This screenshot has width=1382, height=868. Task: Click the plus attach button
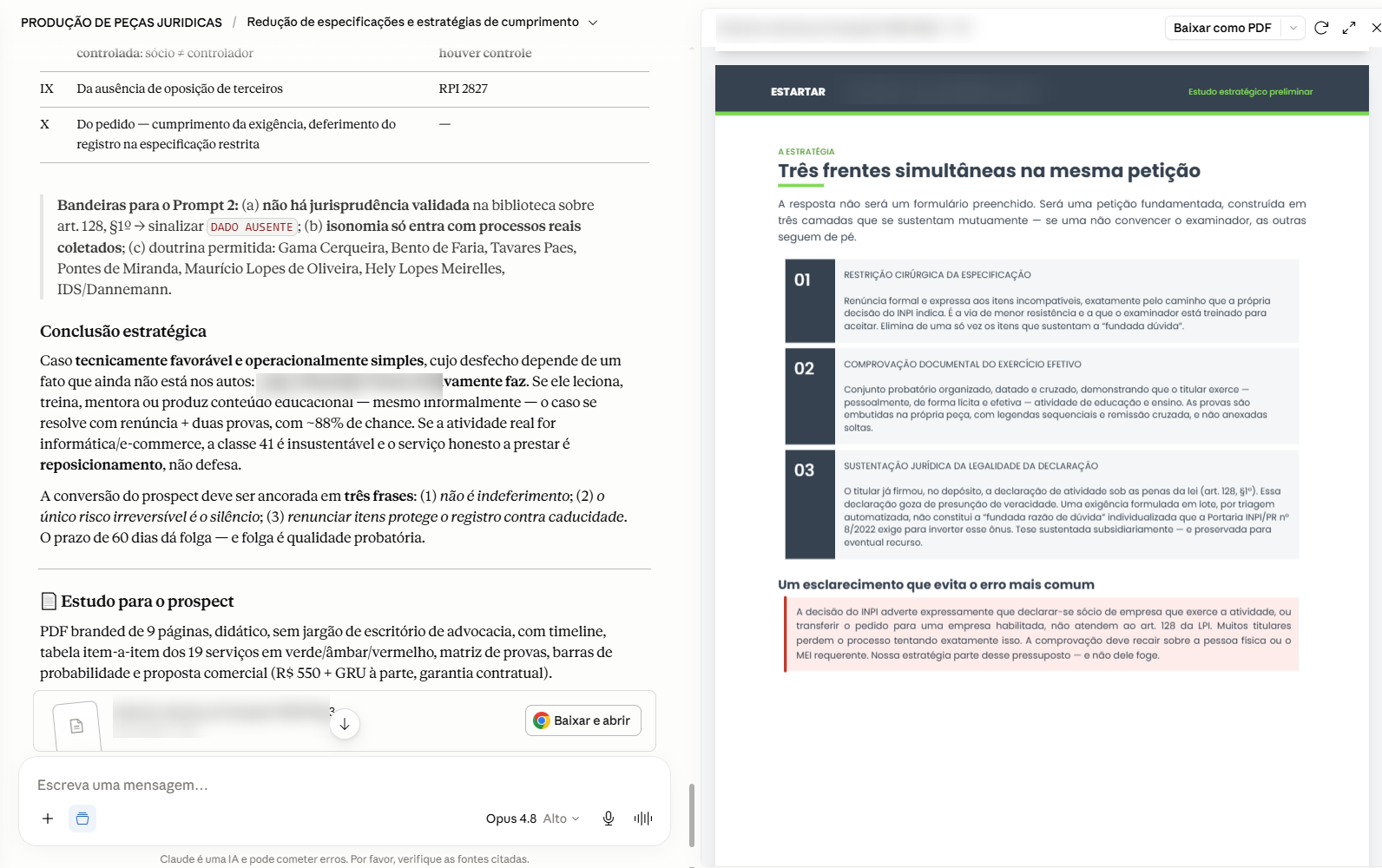pyautogui.click(x=48, y=819)
